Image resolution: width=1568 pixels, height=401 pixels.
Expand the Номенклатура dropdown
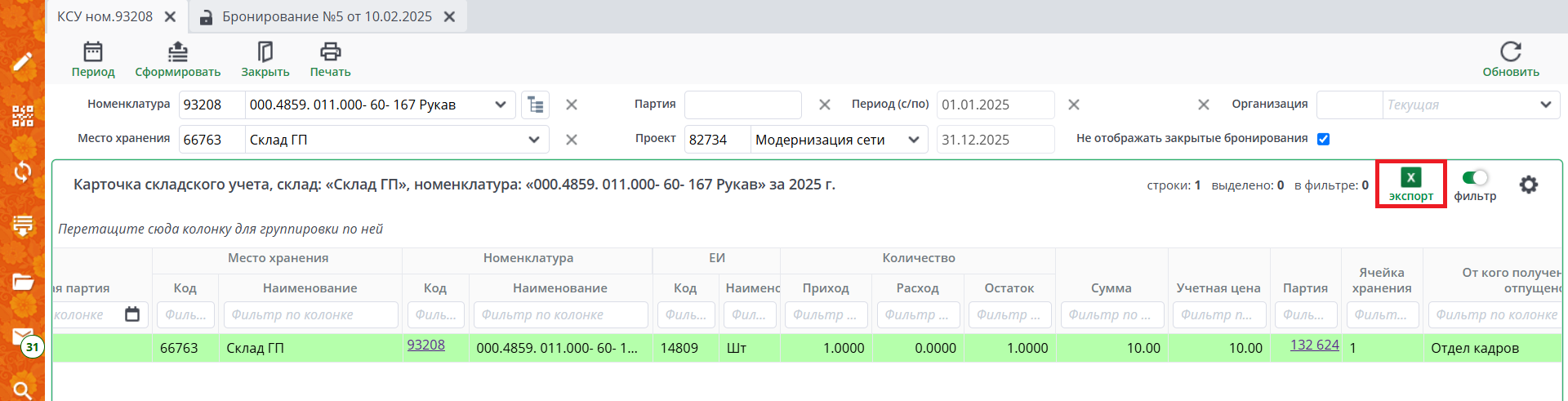tap(501, 105)
